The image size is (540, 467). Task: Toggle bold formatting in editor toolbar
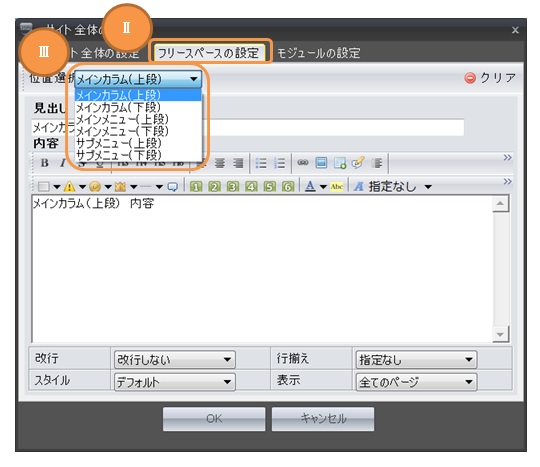[x=44, y=163]
